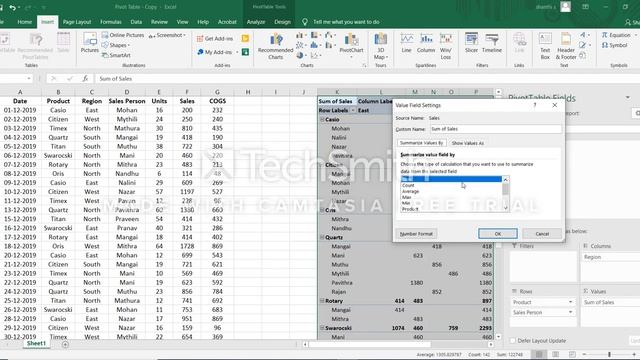The width and height of the screenshot is (640, 360).
Task: Click cell with Date header
Action: point(20,101)
